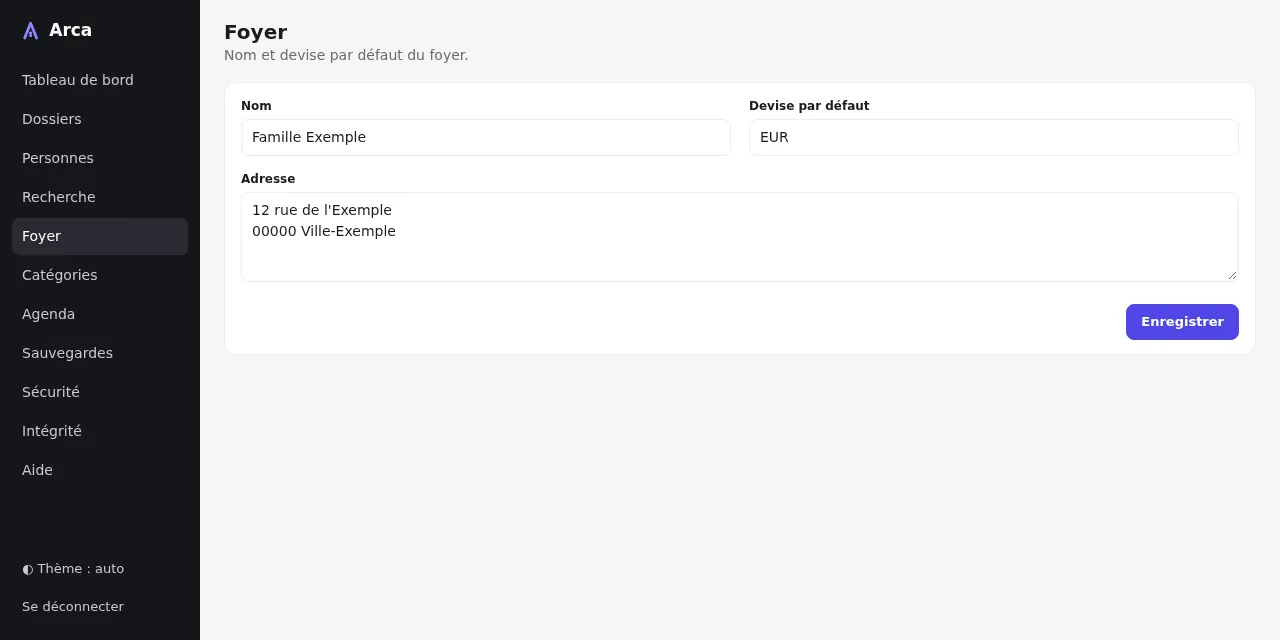Image resolution: width=1280 pixels, height=640 pixels.
Task: Toggle the Thème : auto setting
Action: [100, 569]
